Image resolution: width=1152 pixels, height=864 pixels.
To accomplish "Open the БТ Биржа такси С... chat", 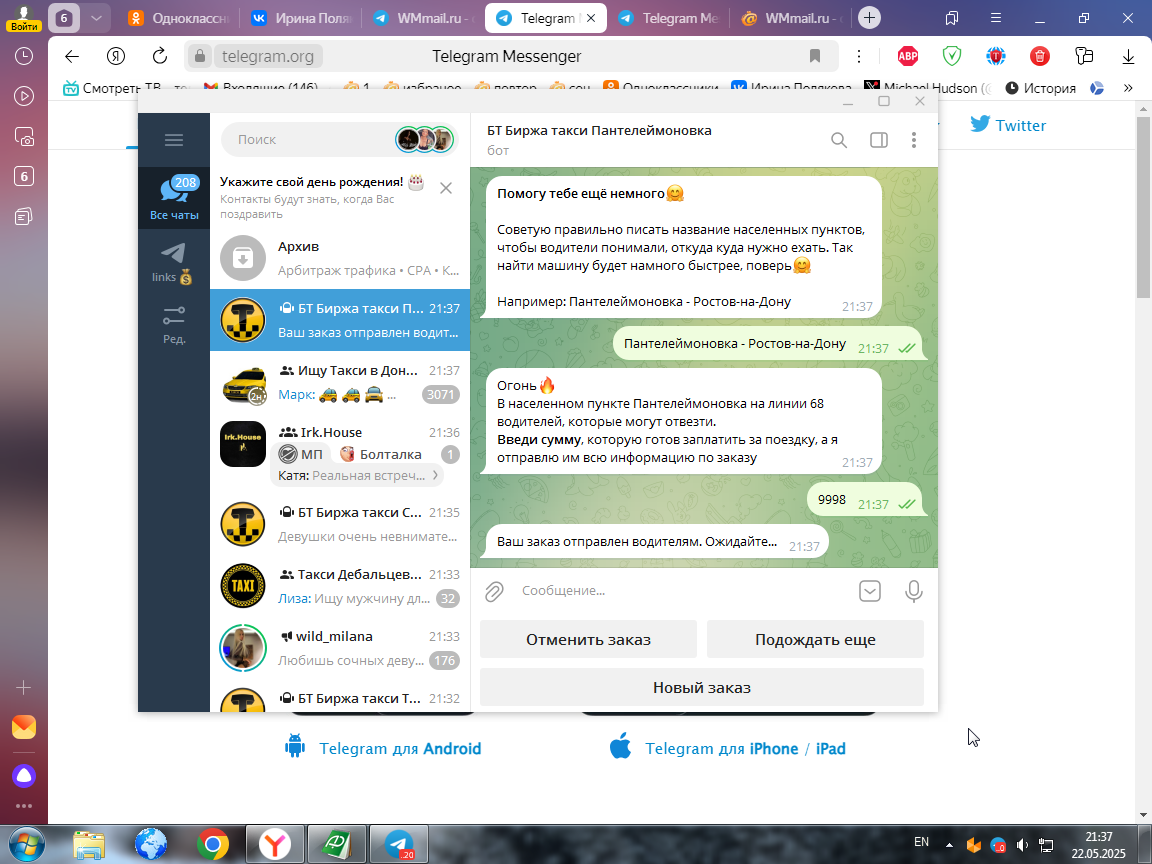I will [339, 524].
